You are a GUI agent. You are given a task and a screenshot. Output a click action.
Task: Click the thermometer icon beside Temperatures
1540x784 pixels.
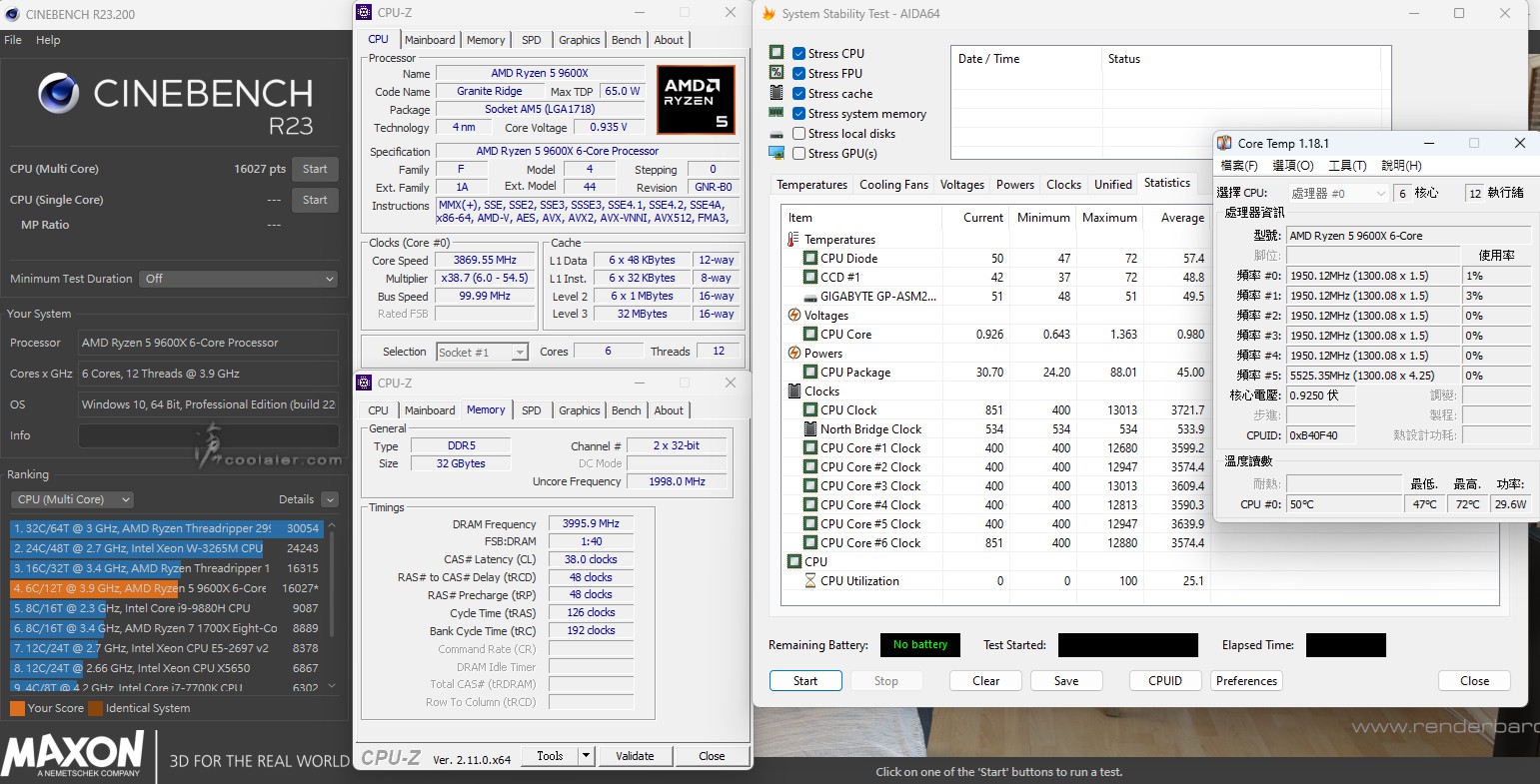coord(793,240)
